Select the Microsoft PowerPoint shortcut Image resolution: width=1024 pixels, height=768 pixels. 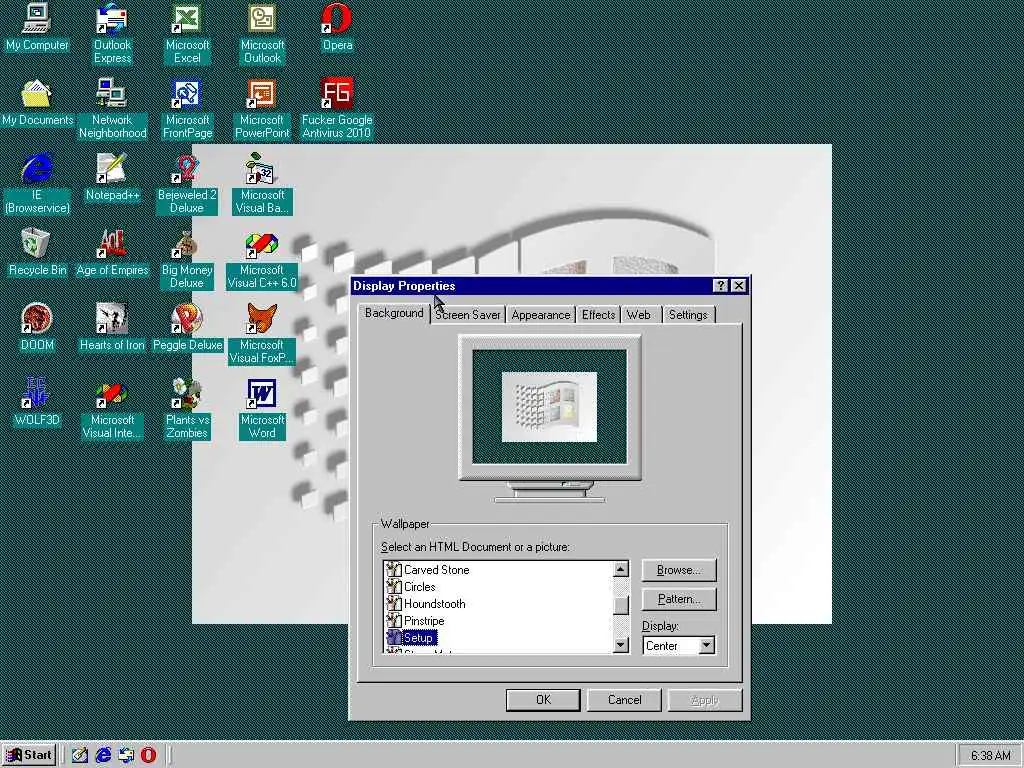tap(262, 108)
